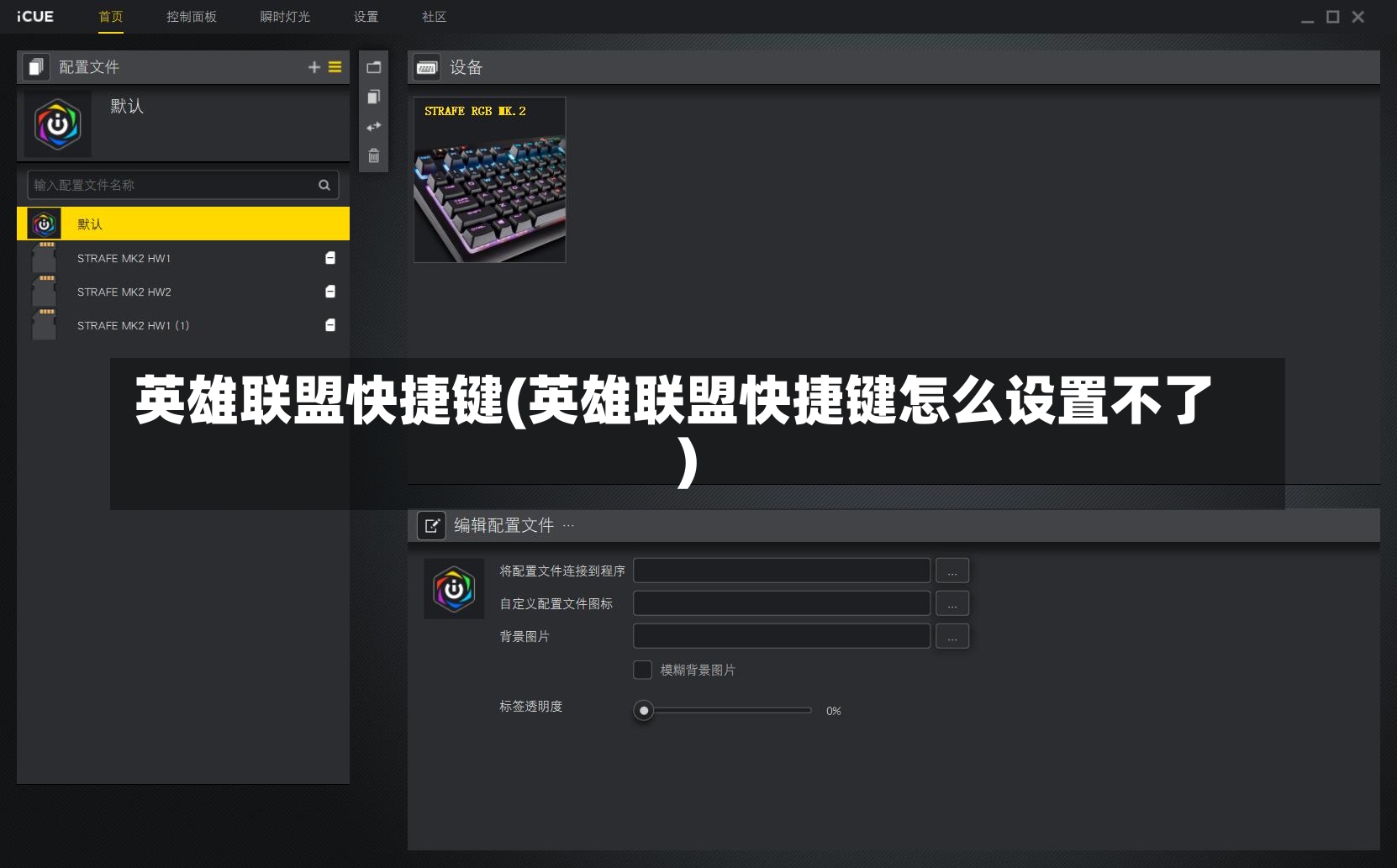Click the 设备 keyboard header icon
Image resolution: width=1397 pixels, height=868 pixels.
coord(427,67)
